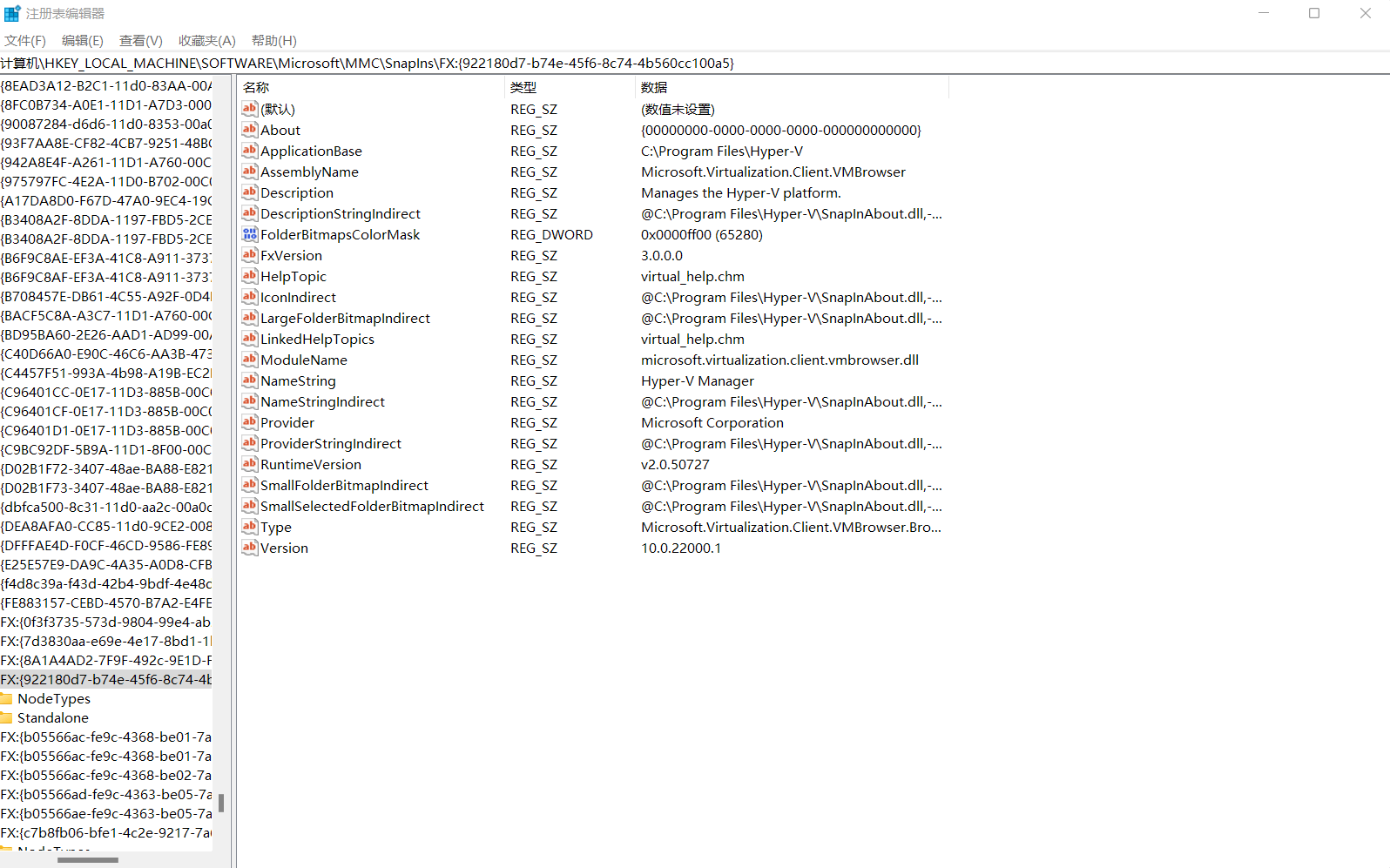Screen dimensions: 1390x868
Task: Select tree key {8EAD3A12-B2C1-11d0-83AA
Action: pos(106,86)
